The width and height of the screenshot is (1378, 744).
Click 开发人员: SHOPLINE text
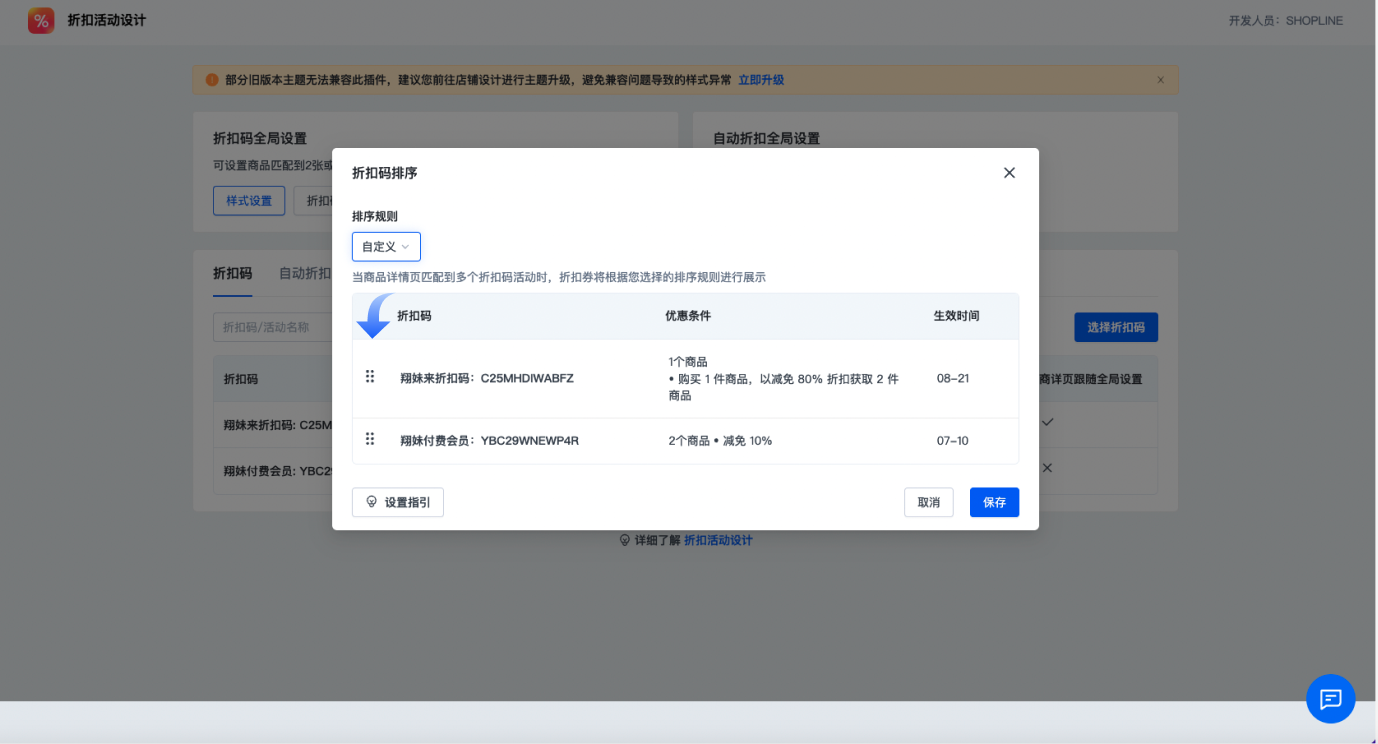click(1286, 20)
